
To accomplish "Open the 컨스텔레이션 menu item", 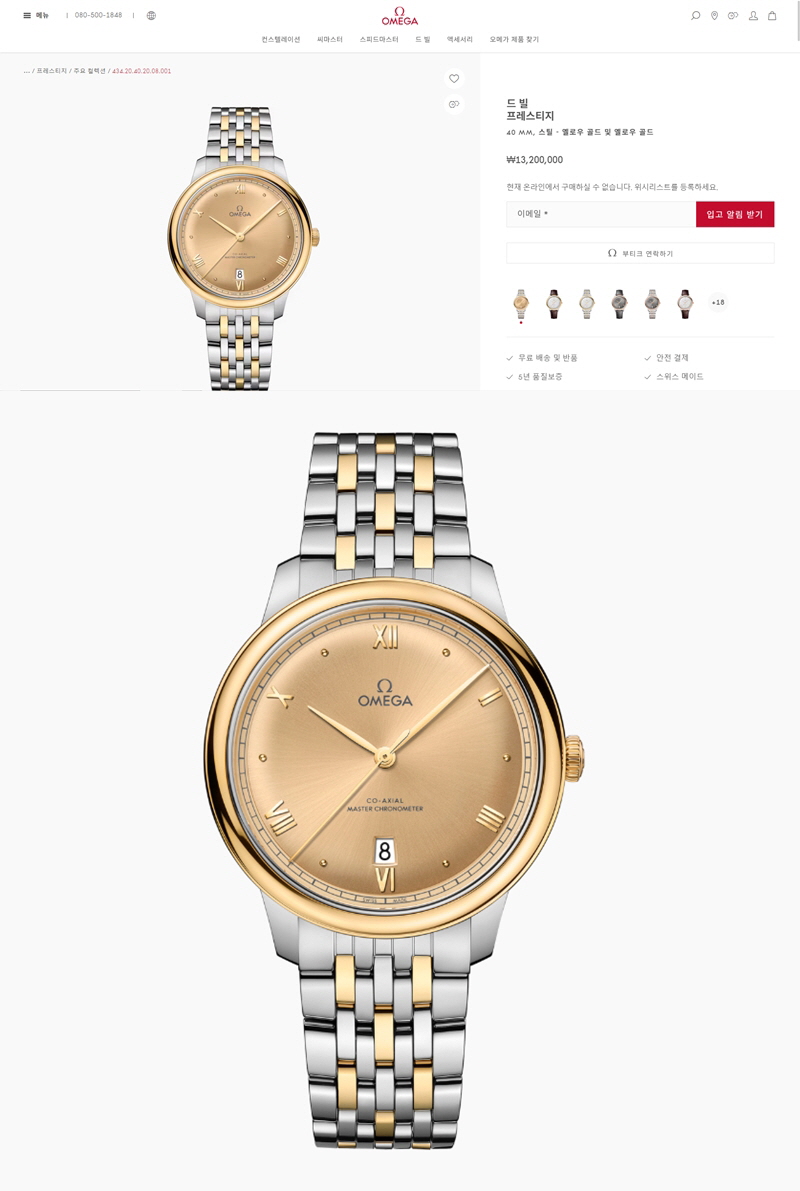I will coord(280,39).
